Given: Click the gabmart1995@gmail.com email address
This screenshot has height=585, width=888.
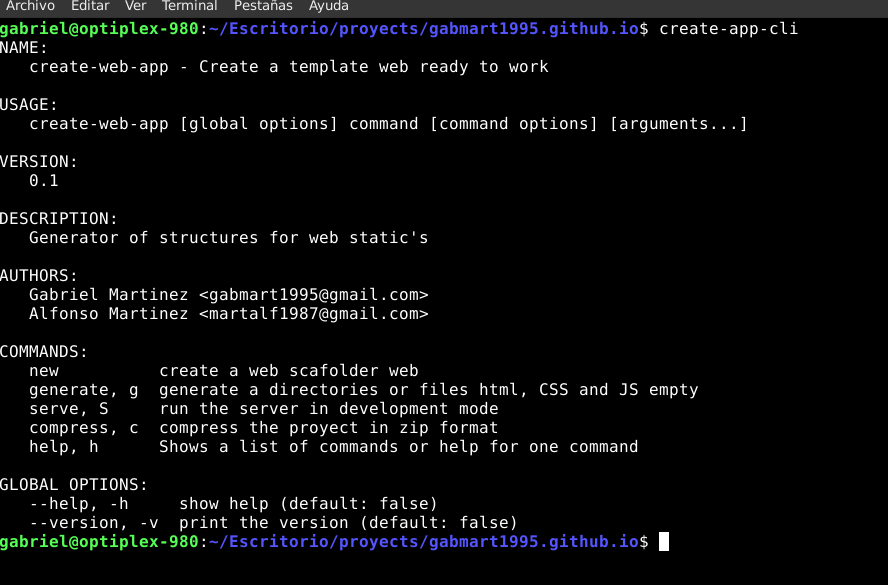Looking at the screenshot, I should click(x=313, y=295).
